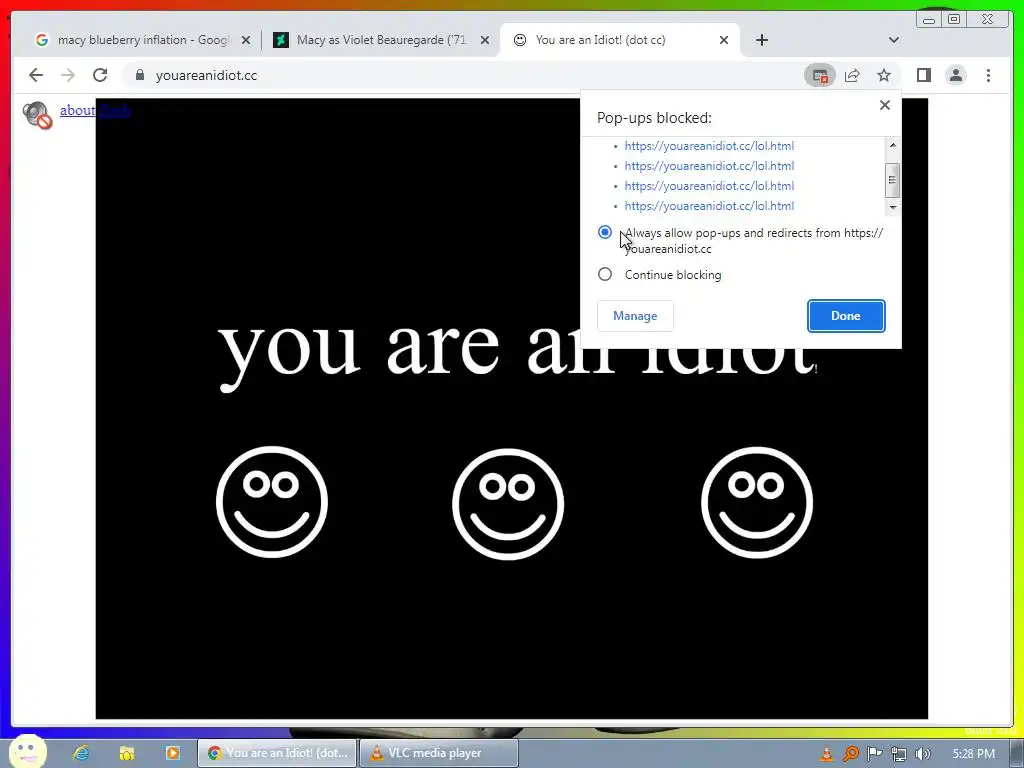The width and height of the screenshot is (1024, 768).
Task: Bookmark this tab with the star icon
Action: point(884,76)
